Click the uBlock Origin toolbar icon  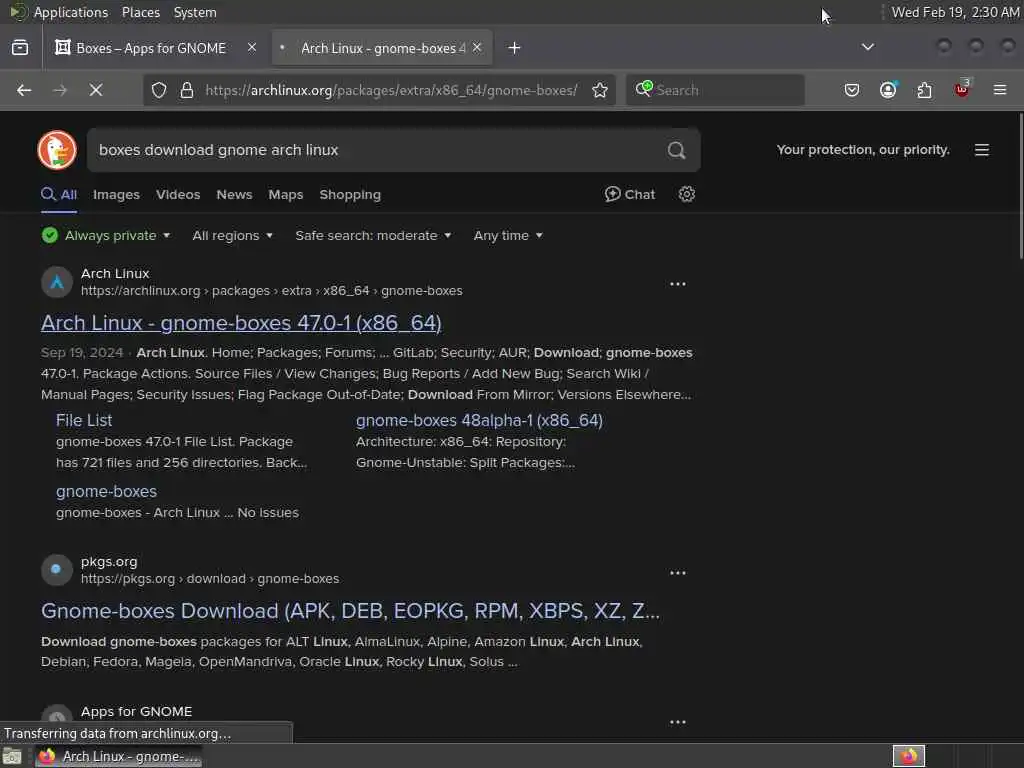[x=962, y=89]
